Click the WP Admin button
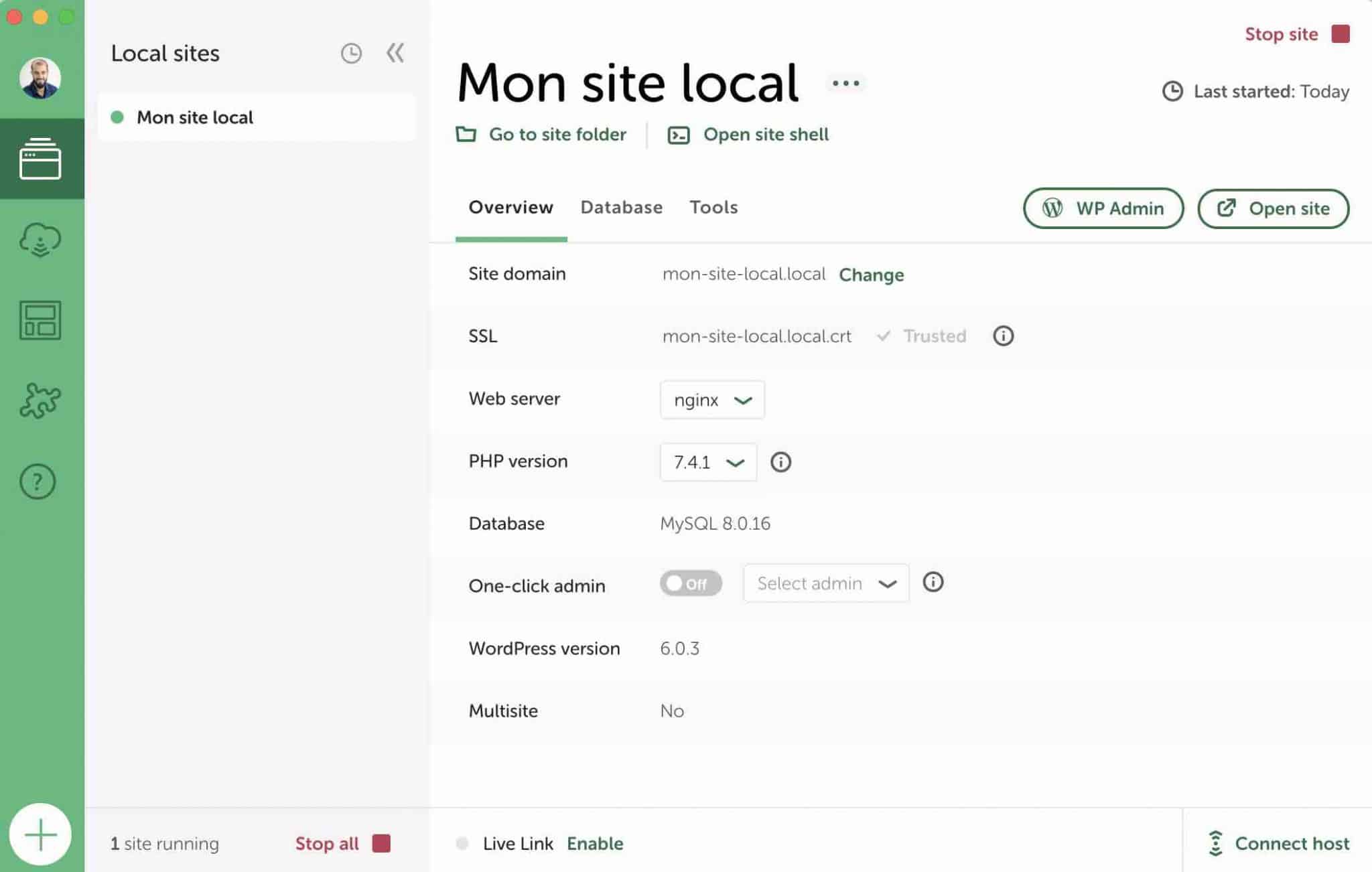 tap(1103, 208)
